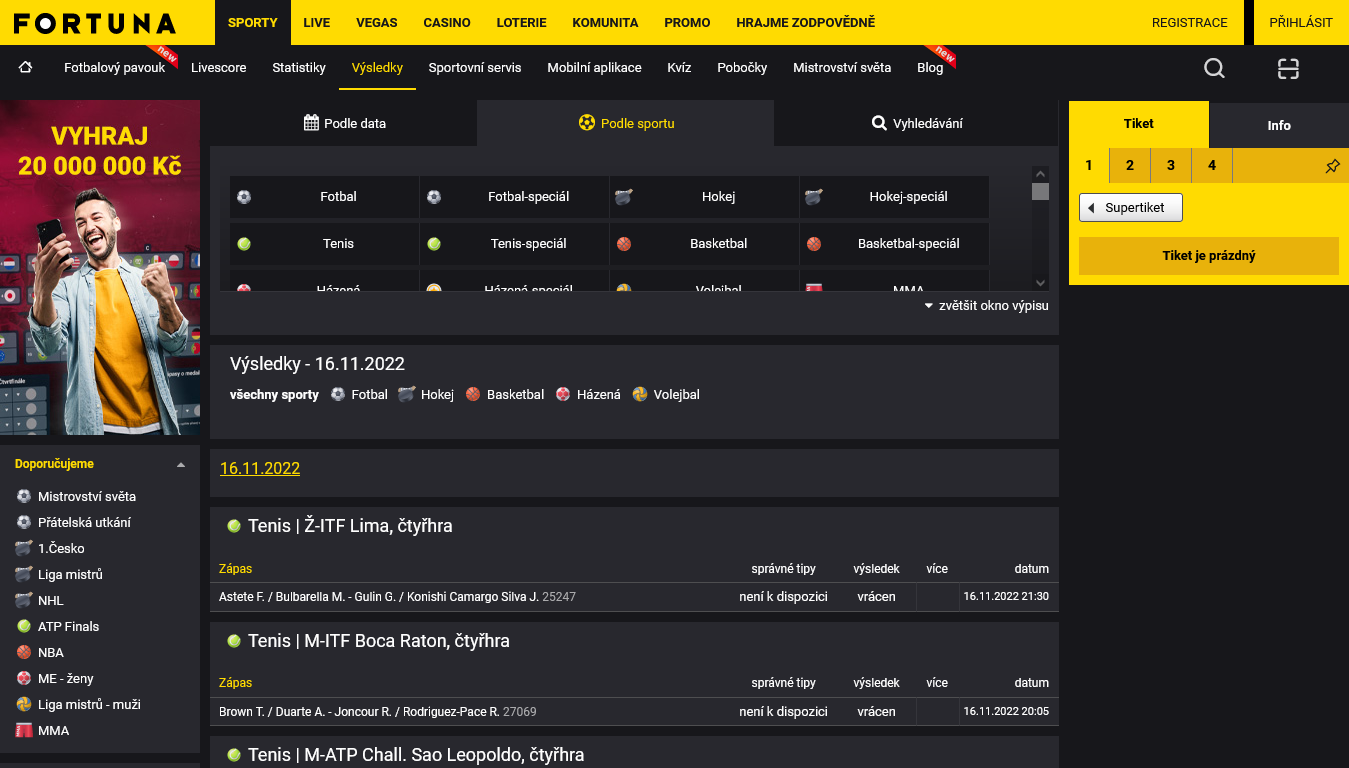Switch to ticket number 2
The image size is (1349, 768).
(x=1130, y=166)
